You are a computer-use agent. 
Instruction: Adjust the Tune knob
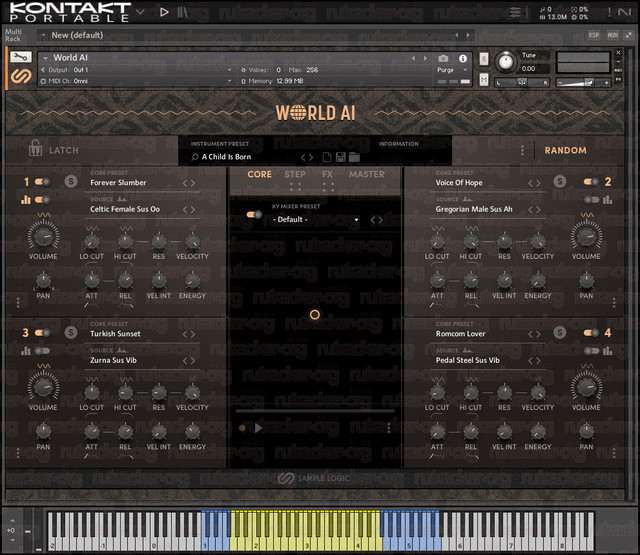click(506, 62)
